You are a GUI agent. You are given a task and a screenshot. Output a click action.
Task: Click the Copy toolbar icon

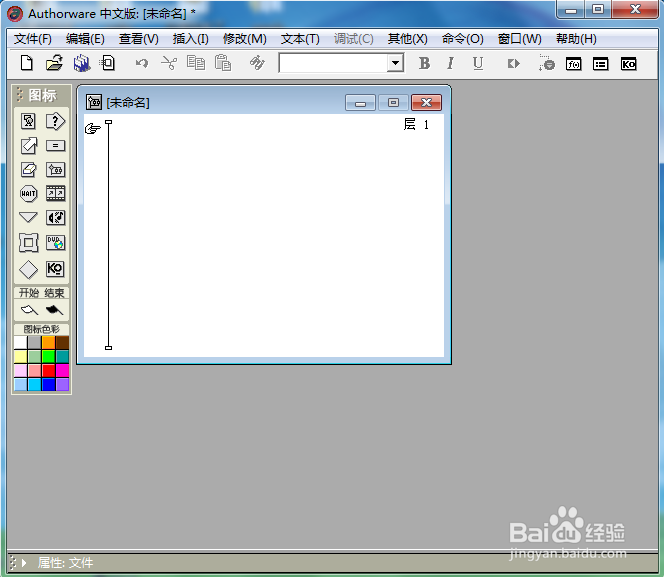(x=196, y=63)
